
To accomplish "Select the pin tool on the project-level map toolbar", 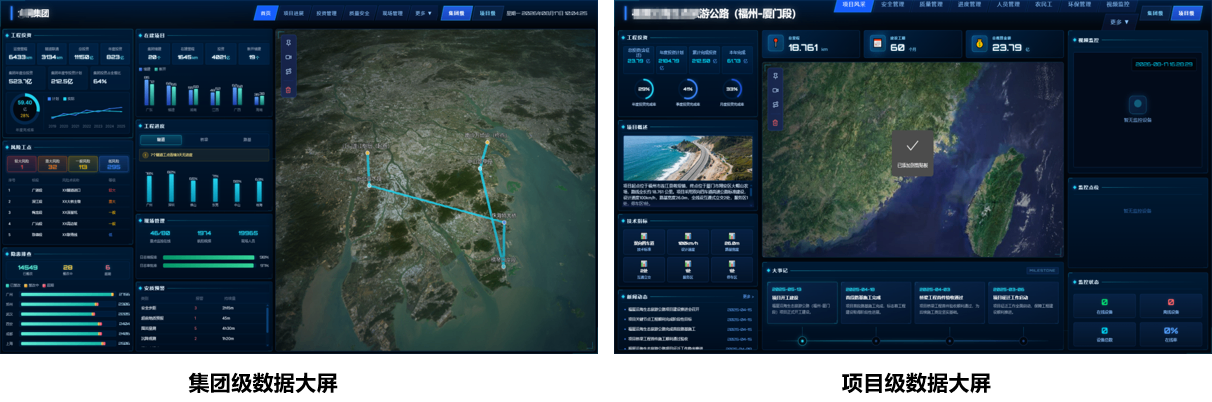I will click(x=774, y=75).
